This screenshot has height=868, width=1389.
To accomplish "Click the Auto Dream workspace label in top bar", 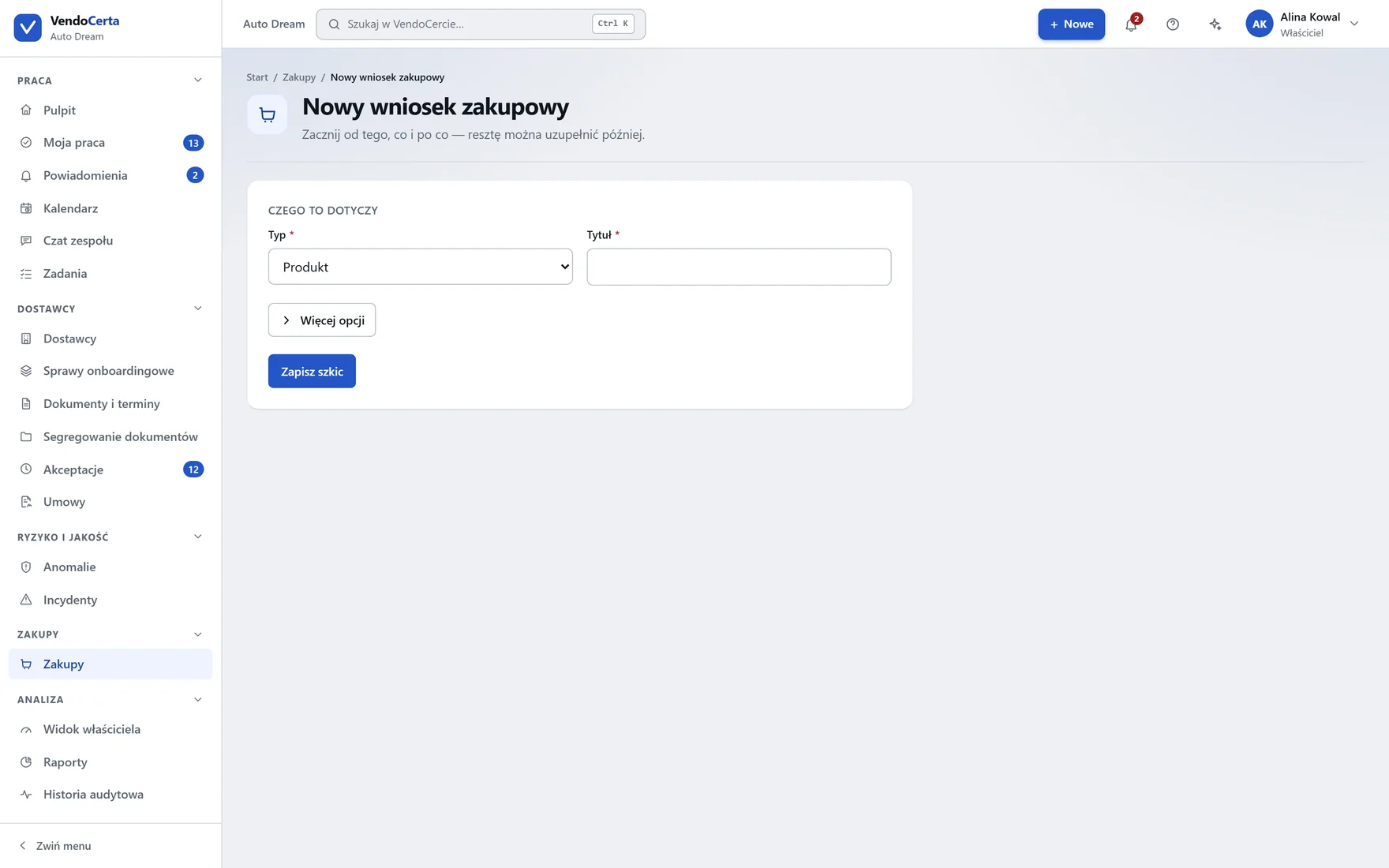I will pos(274,24).
